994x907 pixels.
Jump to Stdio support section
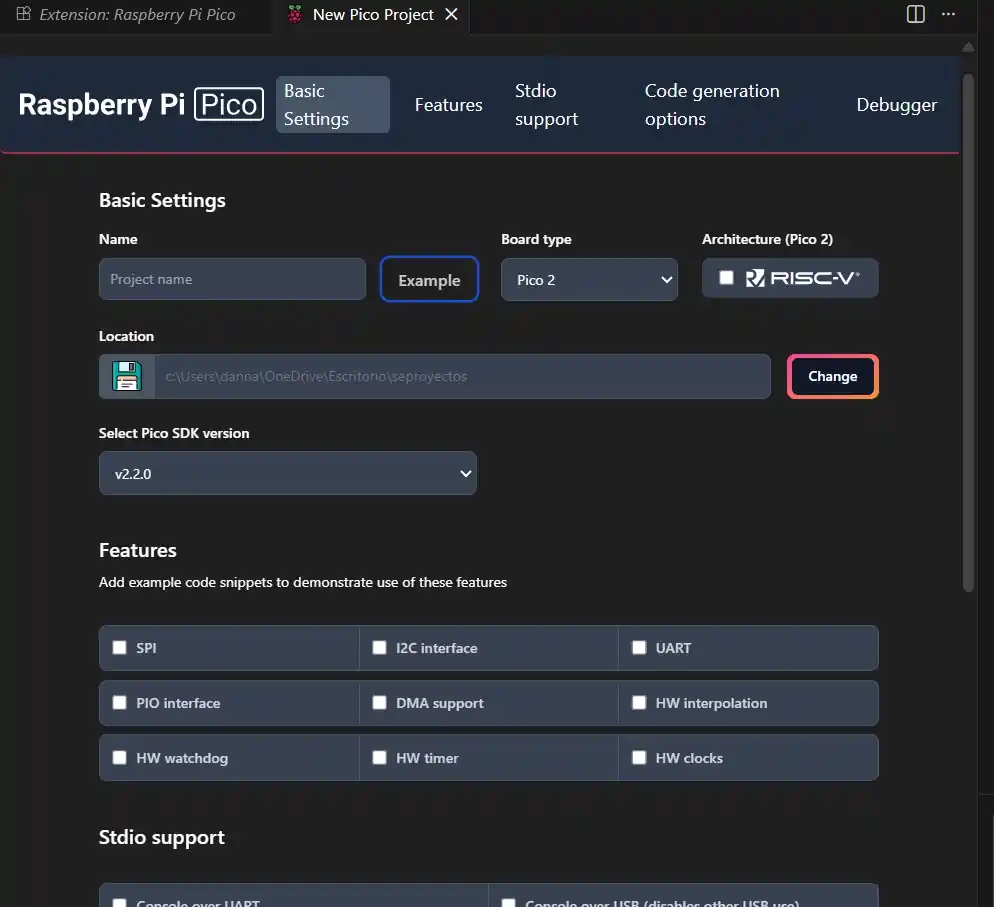(x=546, y=105)
